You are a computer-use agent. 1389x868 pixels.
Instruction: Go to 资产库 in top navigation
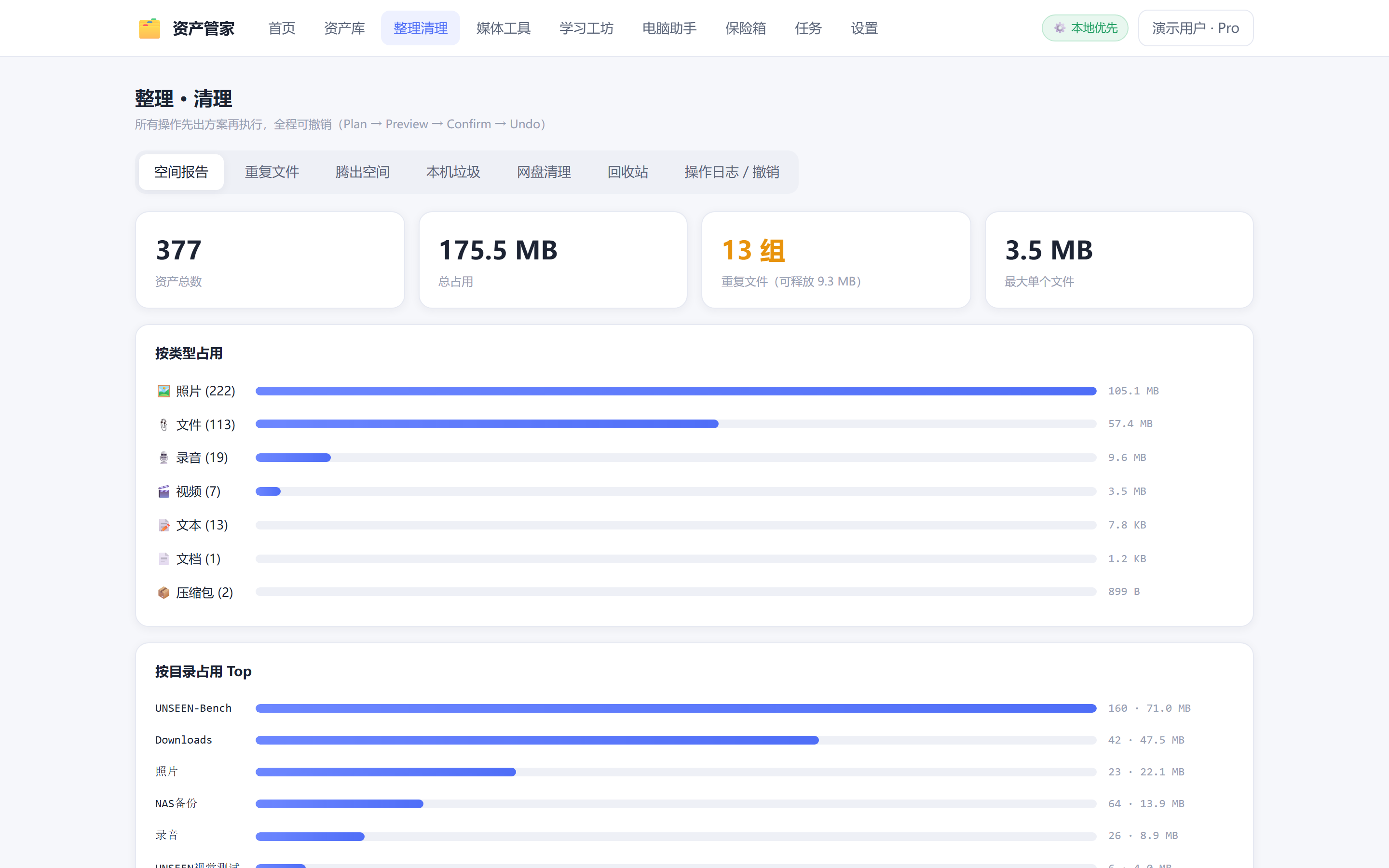pyautogui.click(x=344, y=28)
